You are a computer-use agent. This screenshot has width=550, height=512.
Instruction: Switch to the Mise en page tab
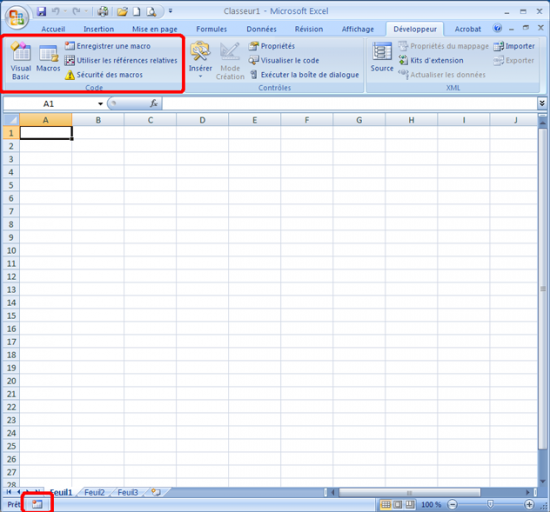[155, 29]
